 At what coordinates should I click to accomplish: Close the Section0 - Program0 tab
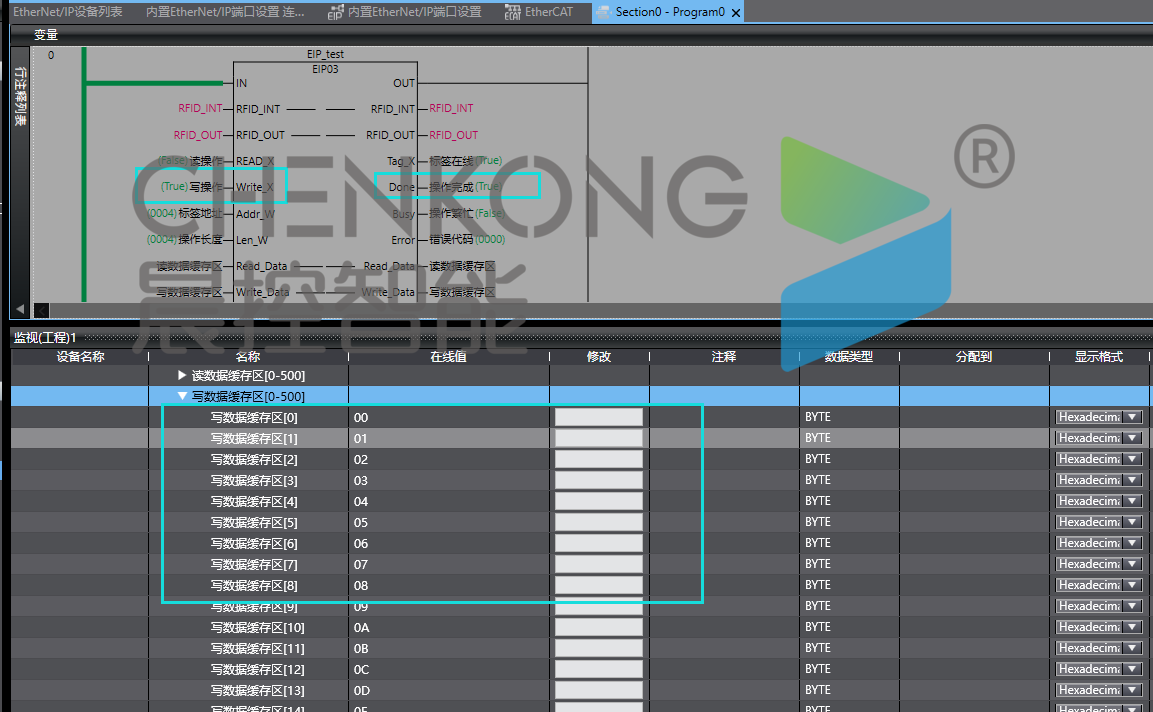(736, 13)
